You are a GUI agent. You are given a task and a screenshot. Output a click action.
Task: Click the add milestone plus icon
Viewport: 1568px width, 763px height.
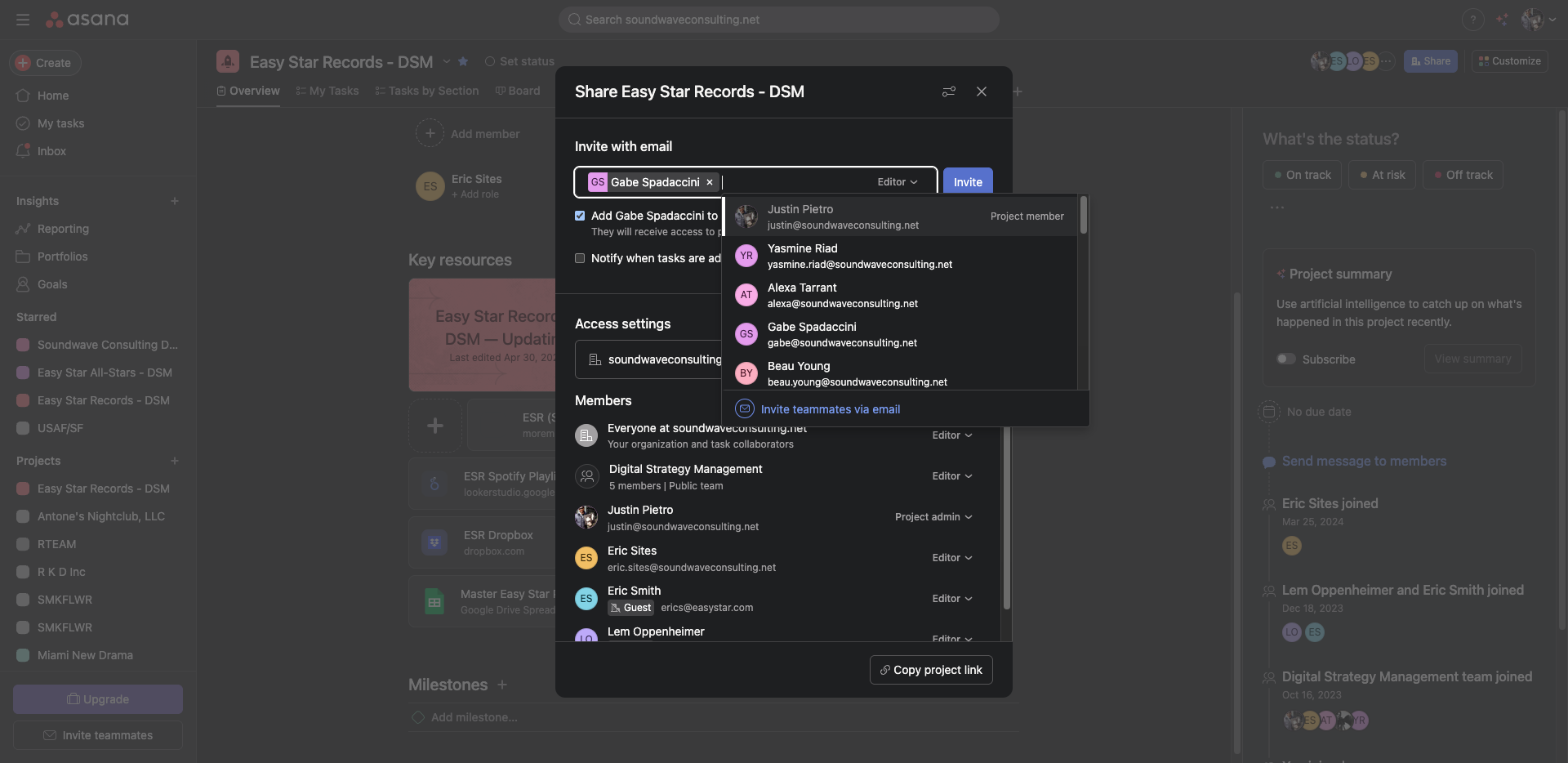pos(502,685)
